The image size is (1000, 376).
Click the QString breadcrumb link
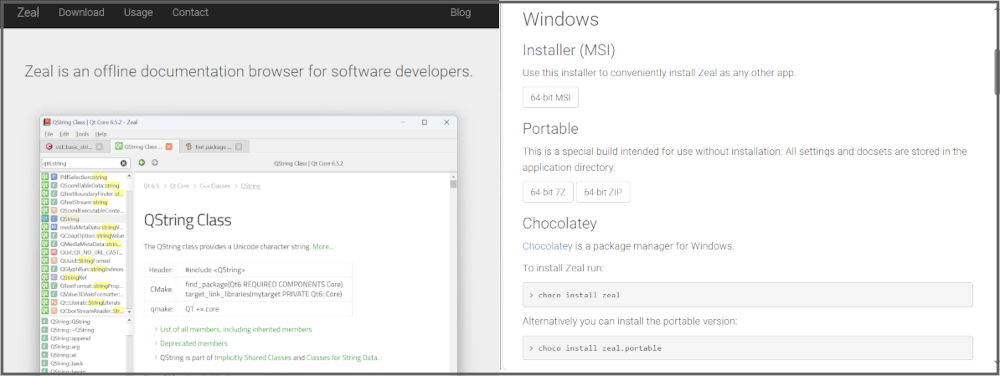pyautogui.click(x=251, y=186)
